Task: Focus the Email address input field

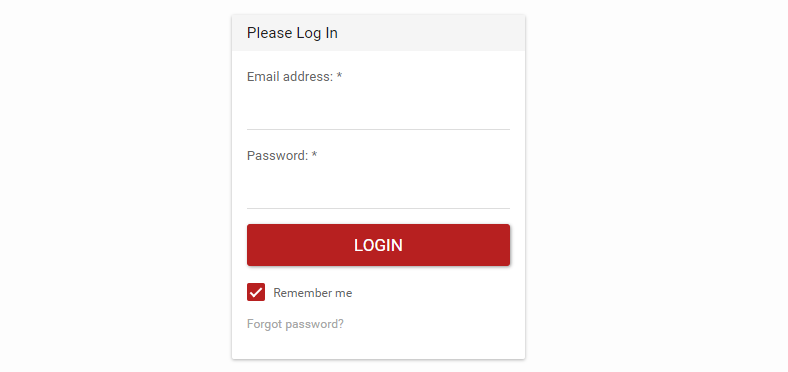Action: tap(378, 112)
